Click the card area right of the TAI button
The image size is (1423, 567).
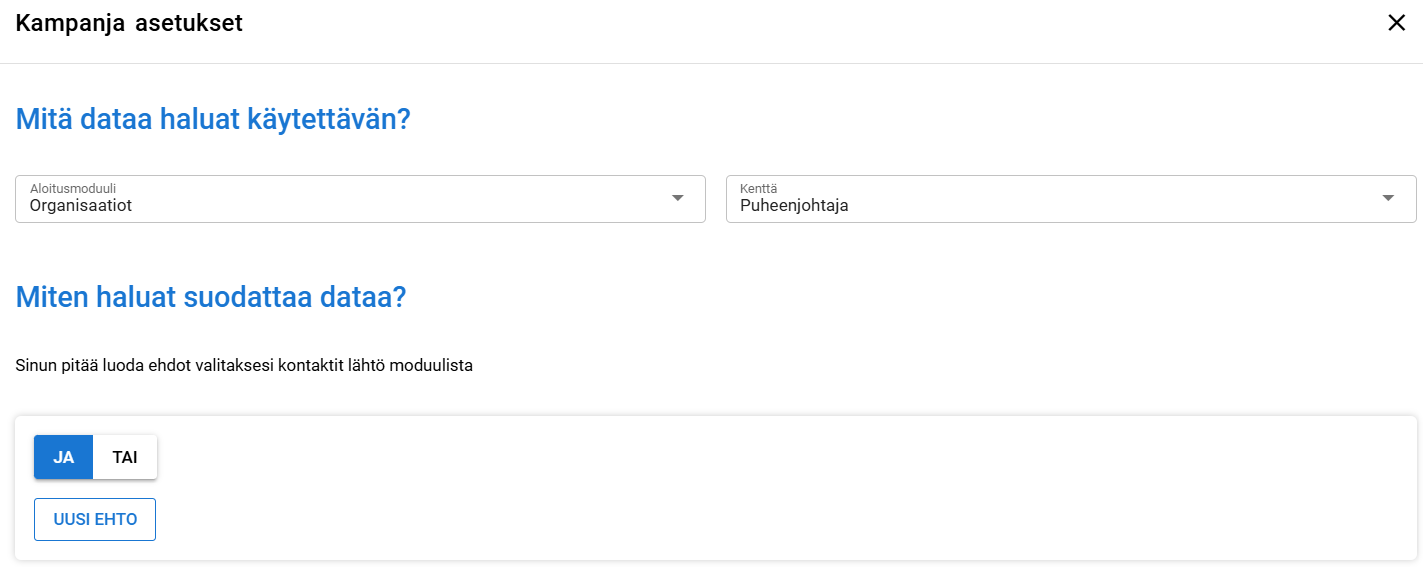(x=600, y=457)
